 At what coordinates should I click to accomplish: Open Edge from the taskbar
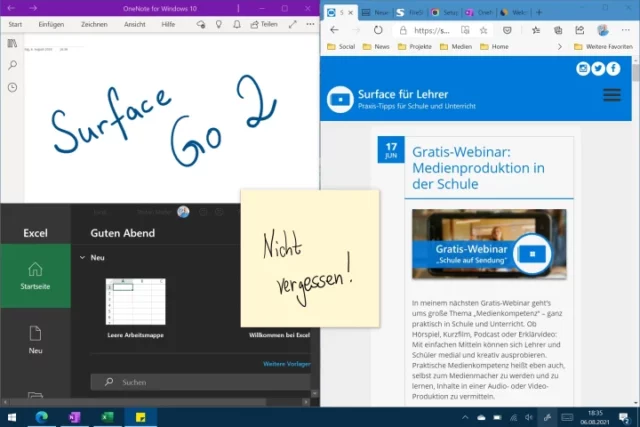coord(42,417)
